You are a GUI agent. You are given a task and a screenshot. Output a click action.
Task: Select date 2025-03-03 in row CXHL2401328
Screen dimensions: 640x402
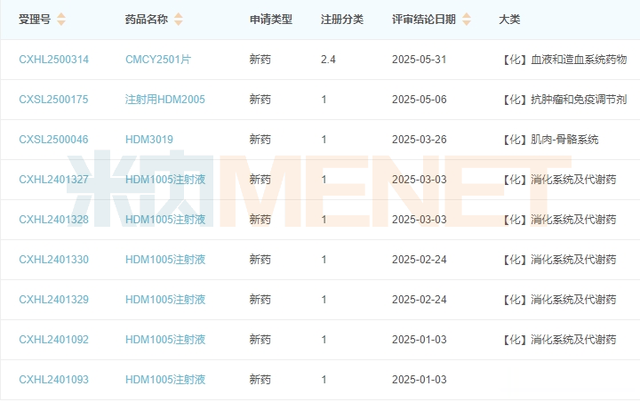click(419, 220)
